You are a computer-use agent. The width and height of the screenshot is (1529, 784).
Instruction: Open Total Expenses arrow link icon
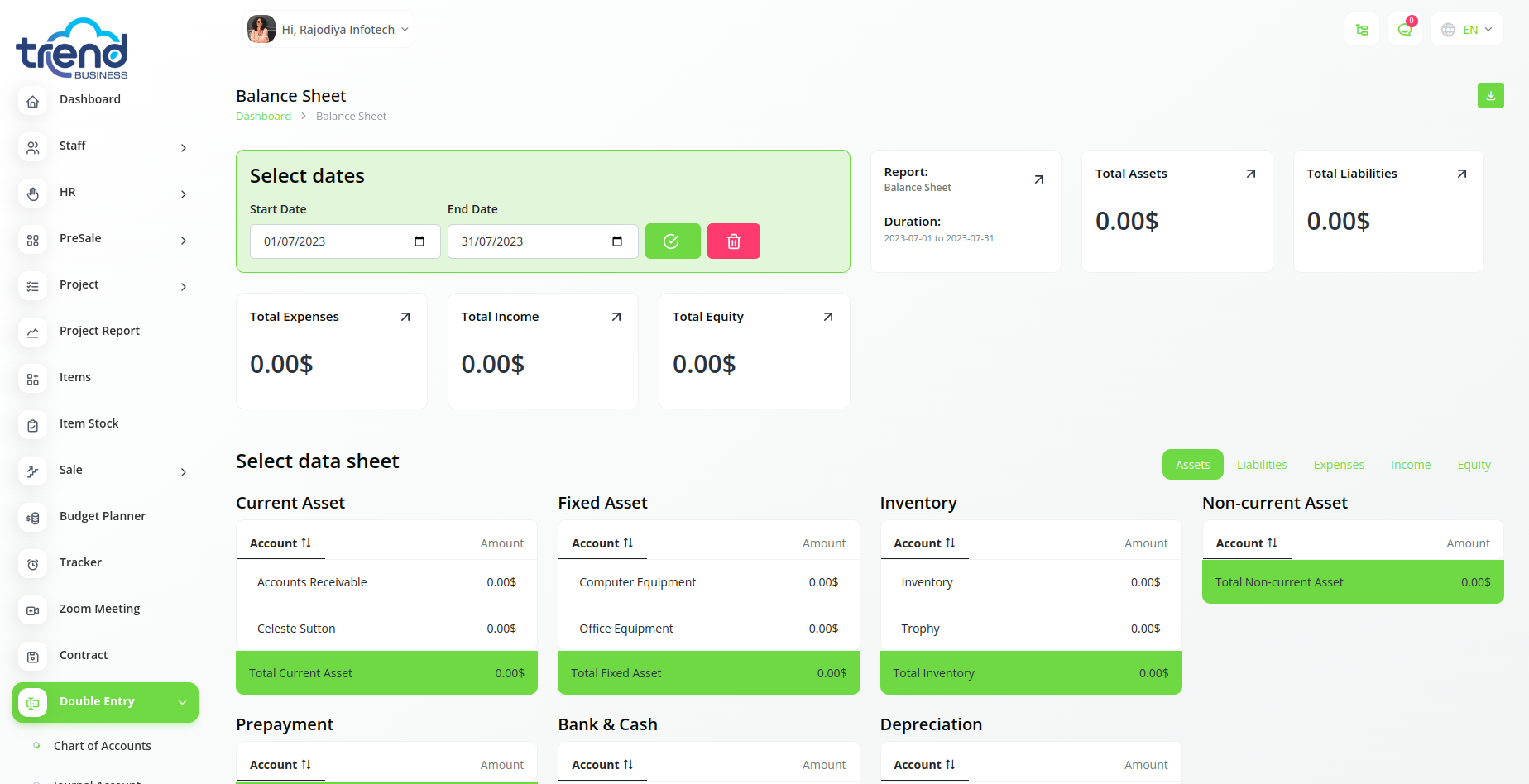click(x=405, y=317)
